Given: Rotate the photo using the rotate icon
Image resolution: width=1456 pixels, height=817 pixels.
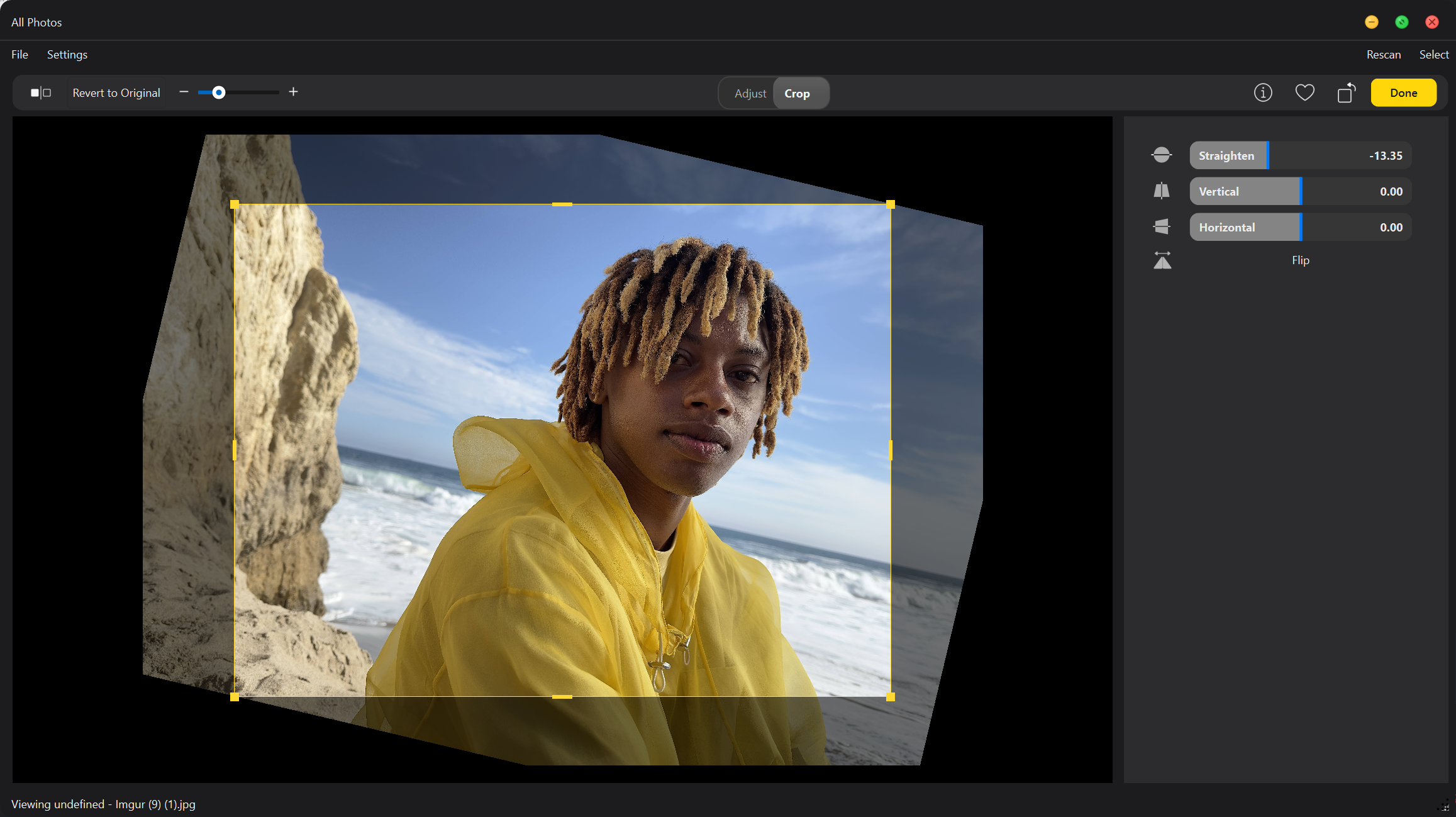Looking at the screenshot, I should 1346,92.
